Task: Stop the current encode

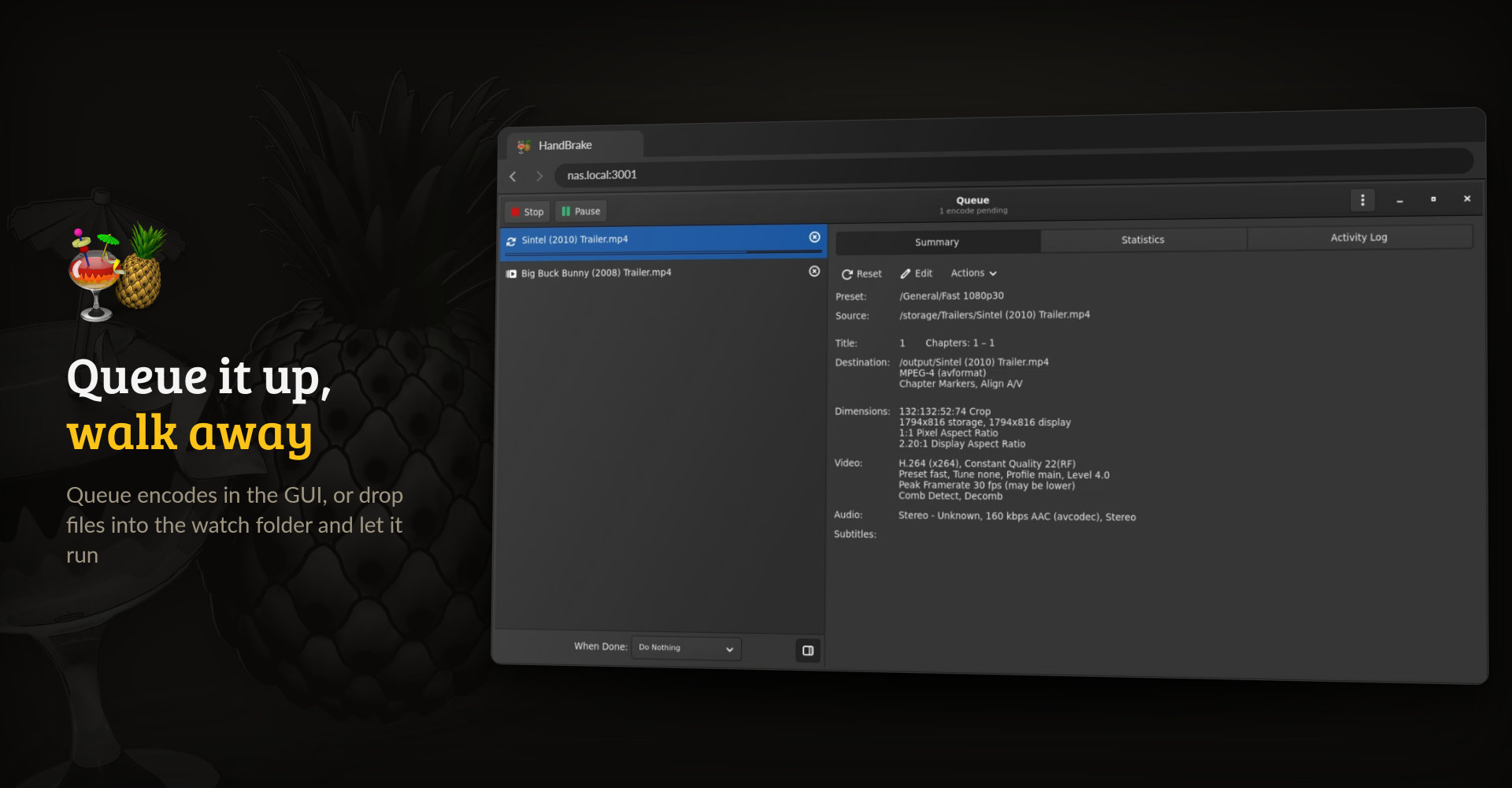Action: click(527, 211)
